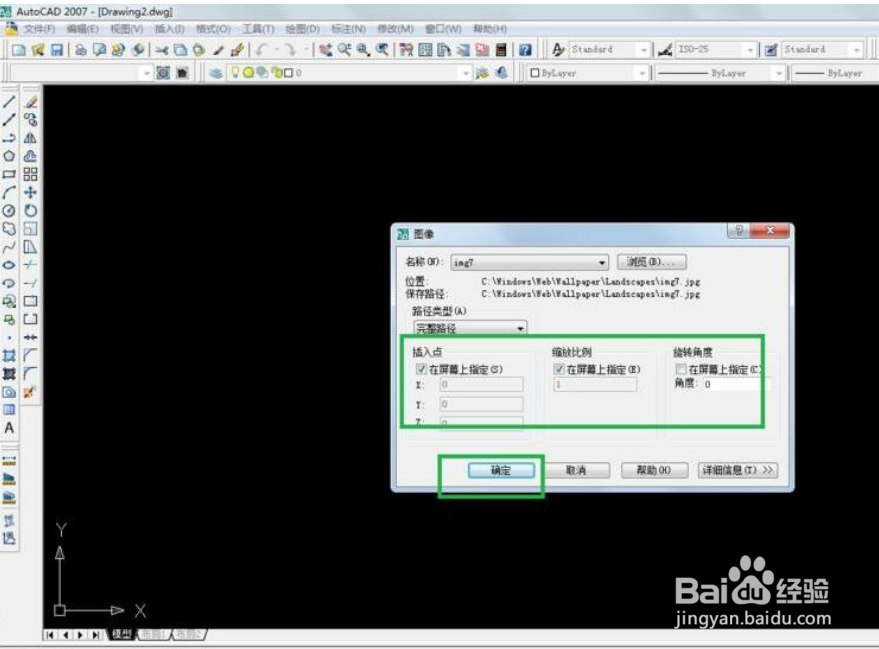879x649 pixels.
Task: Open the View (视图) menu
Action: point(126,29)
